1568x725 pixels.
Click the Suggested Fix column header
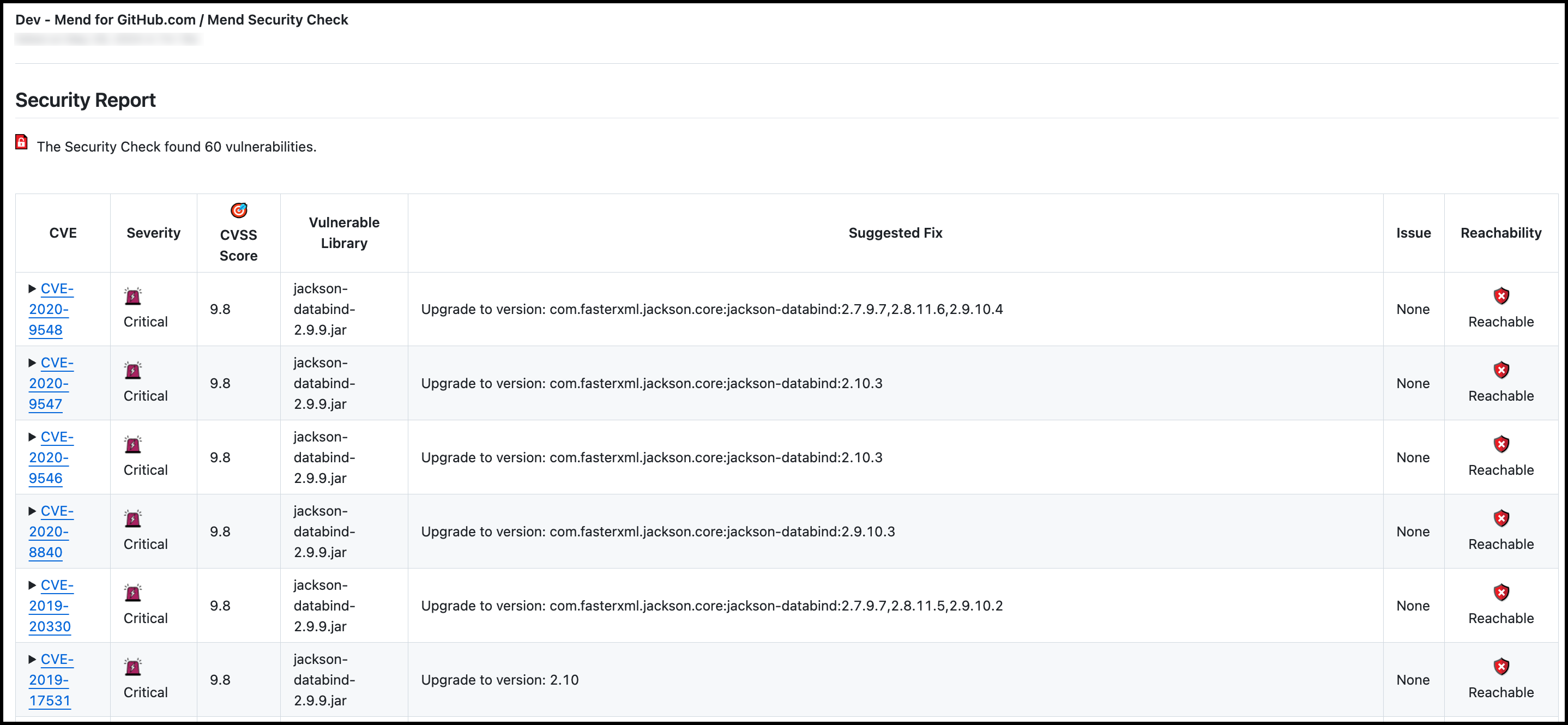(x=895, y=233)
